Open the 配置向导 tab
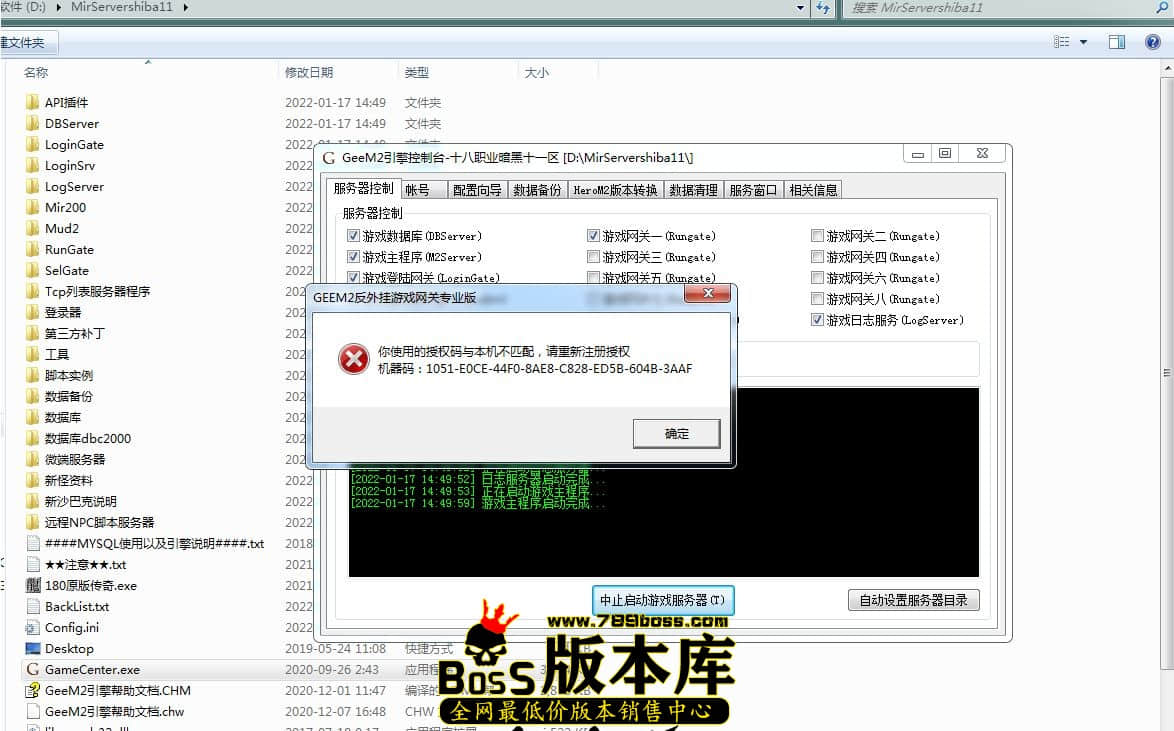Viewport: 1174px width, 731px height. (x=477, y=190)
